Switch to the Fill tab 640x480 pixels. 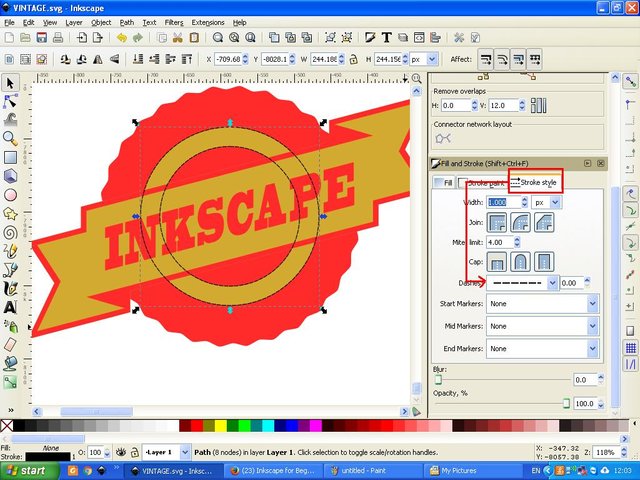[x=443, y=182]
